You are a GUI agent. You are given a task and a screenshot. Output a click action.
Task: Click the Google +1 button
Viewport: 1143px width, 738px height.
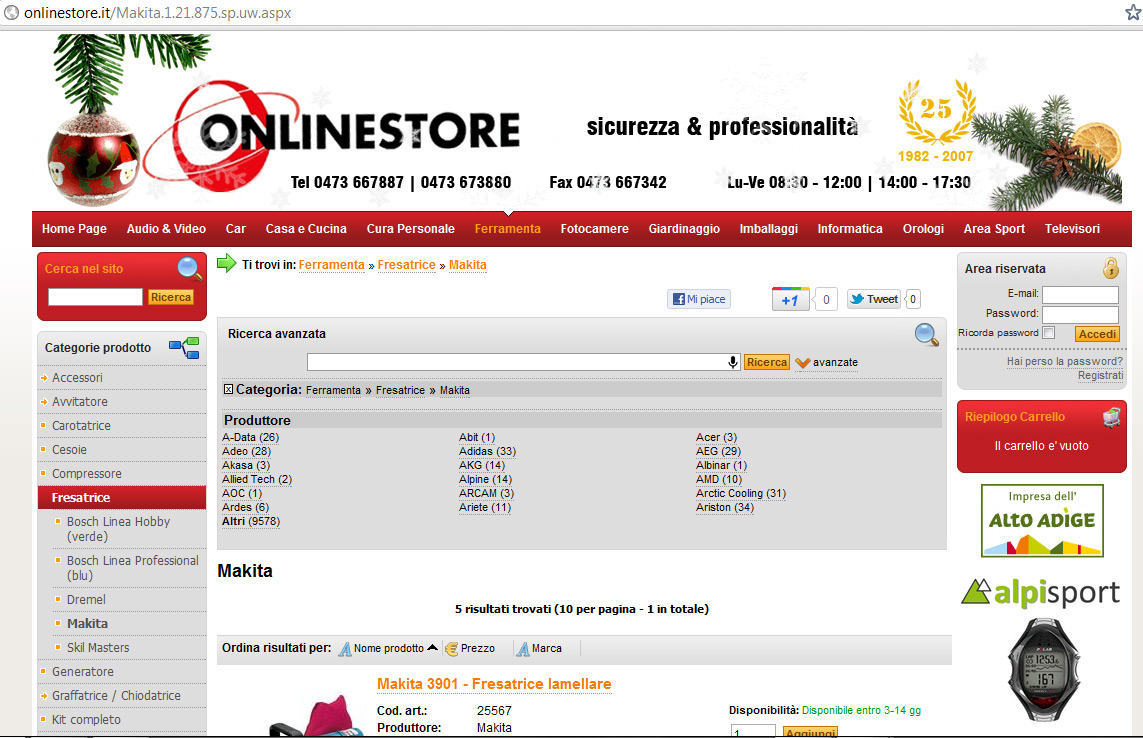pyautogui.click(x=791, y=299)
